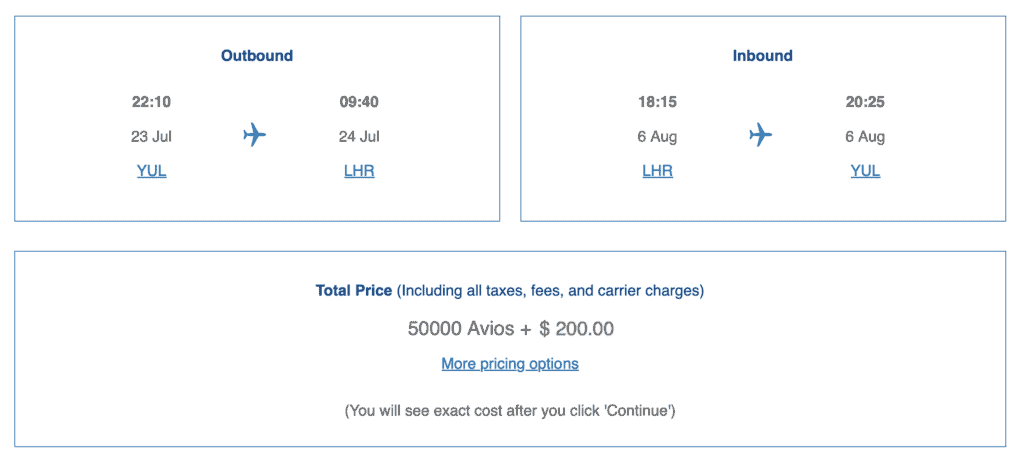Click the 23 Jul departure date
The height and width of the screenshot is (461, 1024).
pyautogui.click(x=151, y=137)
